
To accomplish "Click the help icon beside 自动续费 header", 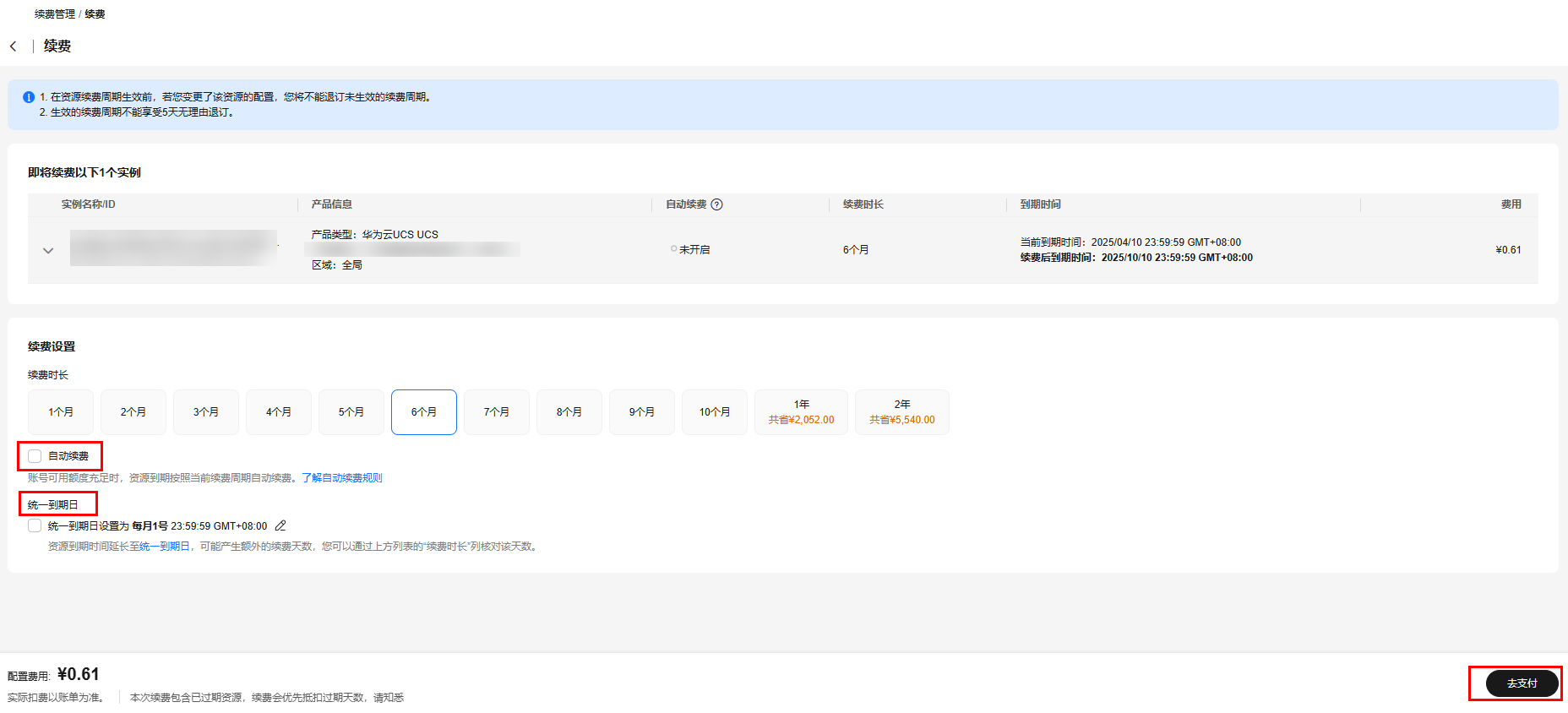I will [716, 204].
